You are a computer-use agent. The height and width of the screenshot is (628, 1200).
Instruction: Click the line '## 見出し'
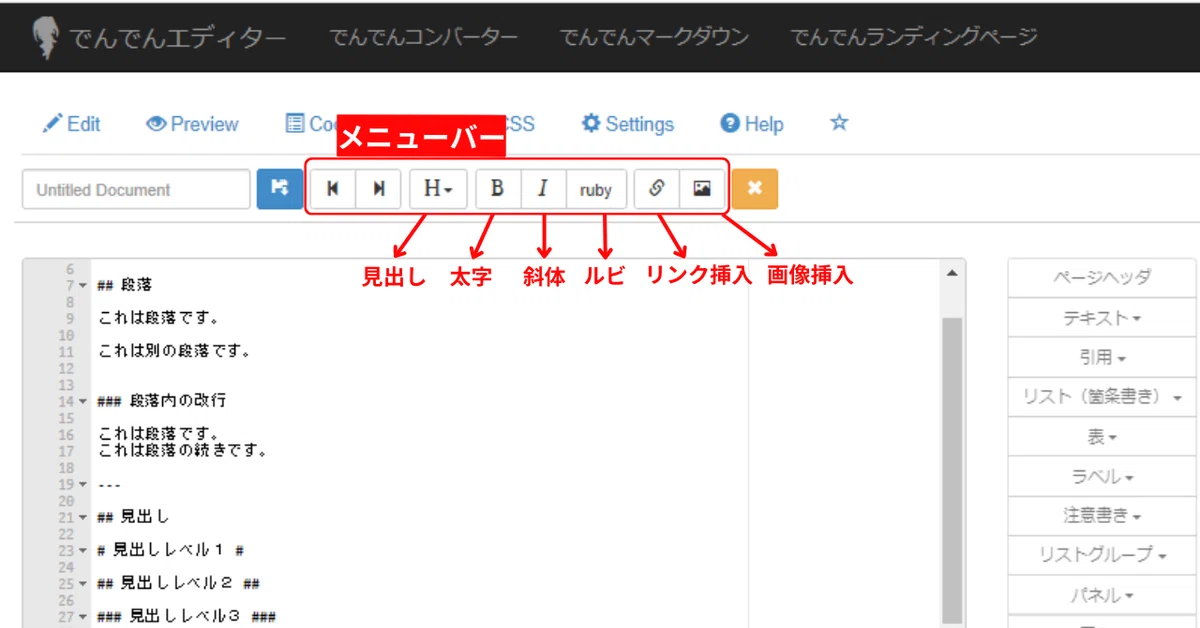pos(133,517)
